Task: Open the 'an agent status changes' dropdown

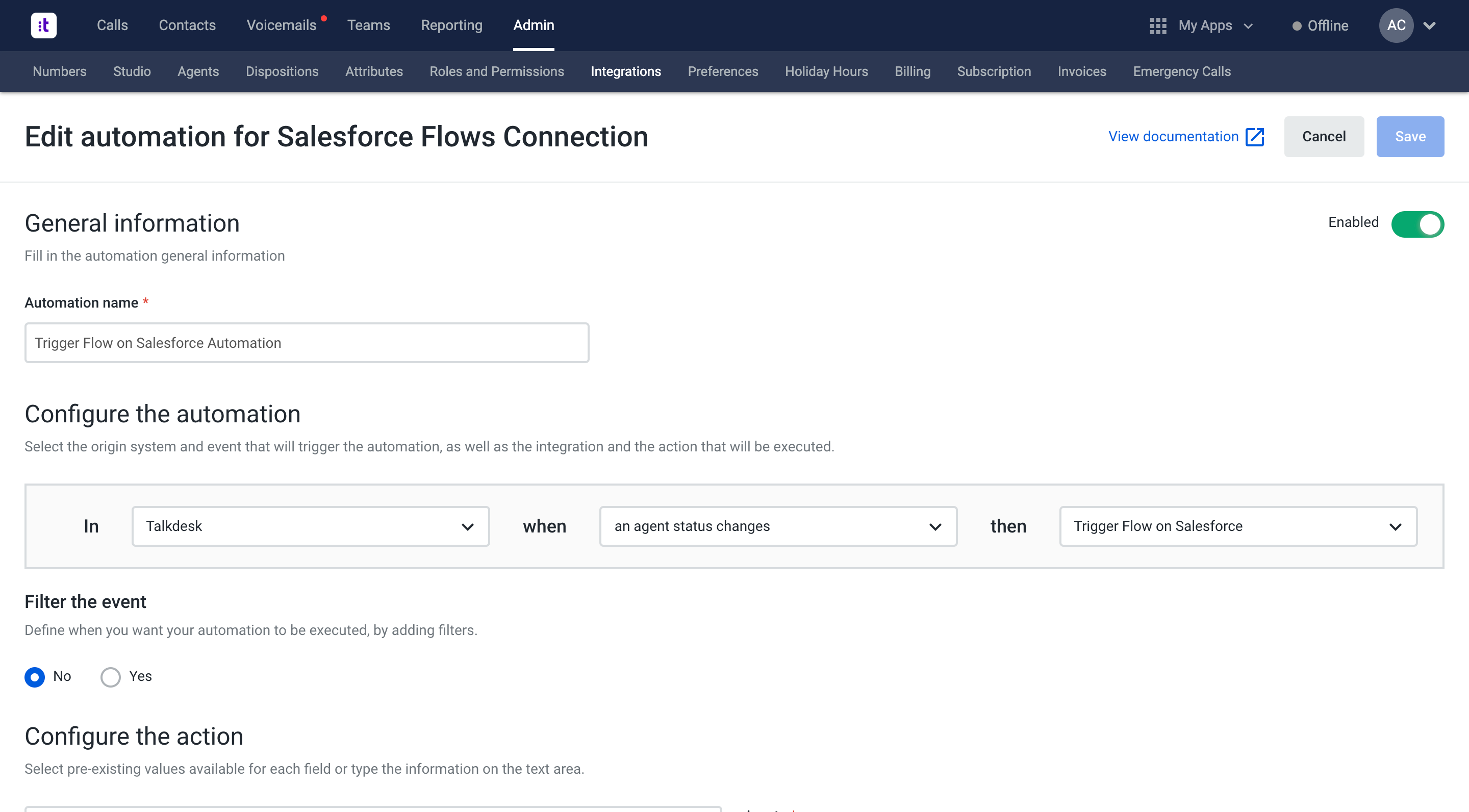Action: point(778,526)
